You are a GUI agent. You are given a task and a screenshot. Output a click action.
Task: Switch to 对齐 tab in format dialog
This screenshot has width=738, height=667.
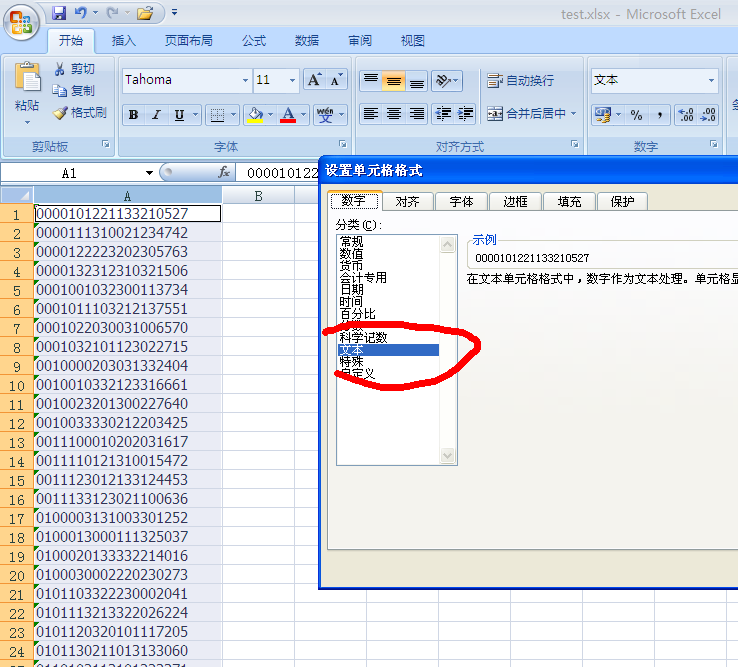408,202
